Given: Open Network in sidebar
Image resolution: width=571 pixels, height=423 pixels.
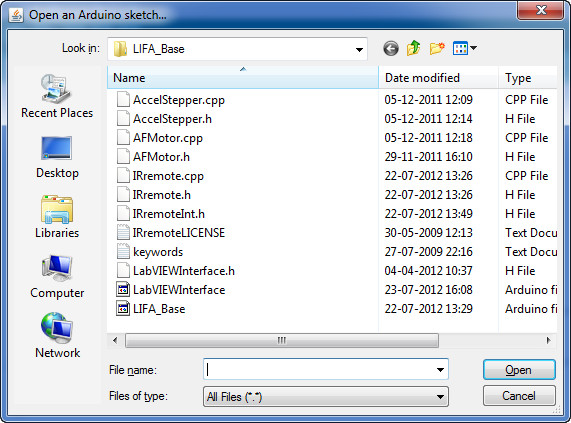Looking at the screenshot, I should point(57,336).
